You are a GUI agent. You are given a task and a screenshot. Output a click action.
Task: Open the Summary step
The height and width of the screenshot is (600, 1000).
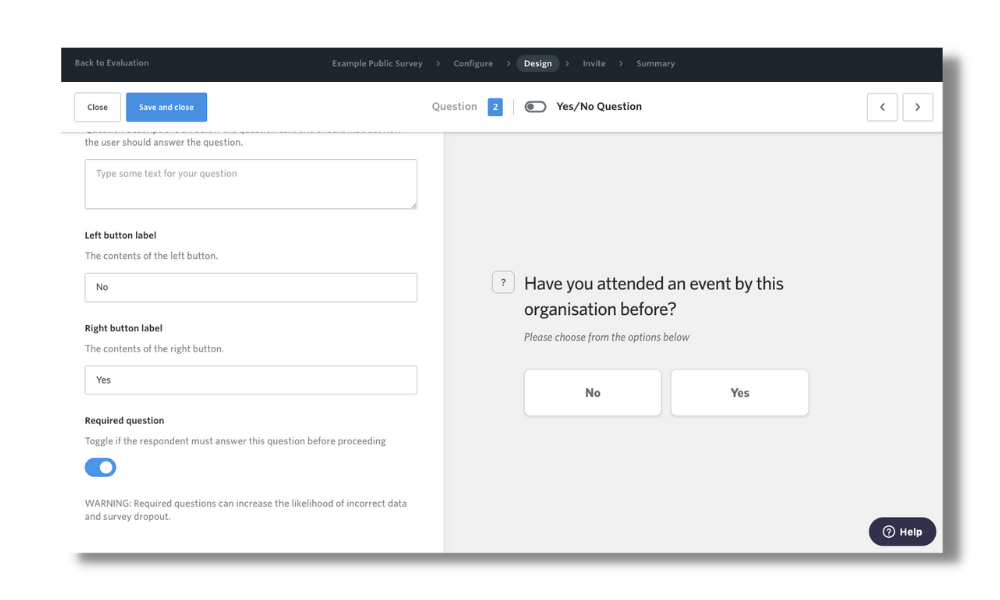coord(656,64)
